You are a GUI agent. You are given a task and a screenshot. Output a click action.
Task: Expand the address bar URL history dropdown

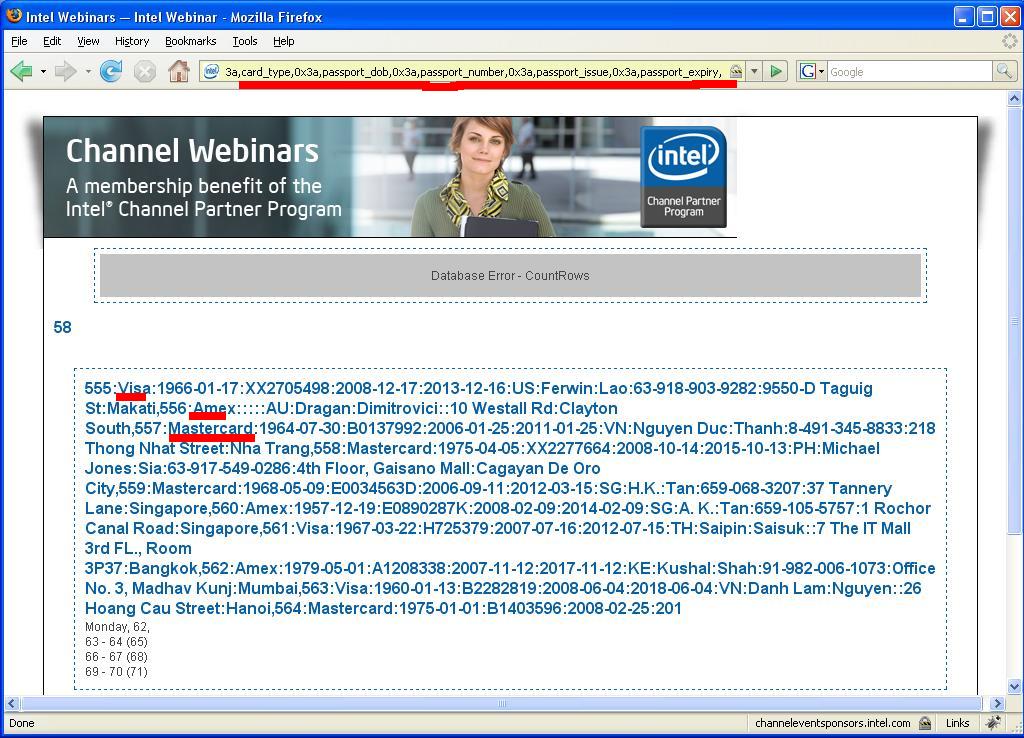click(x=754, y=71)
